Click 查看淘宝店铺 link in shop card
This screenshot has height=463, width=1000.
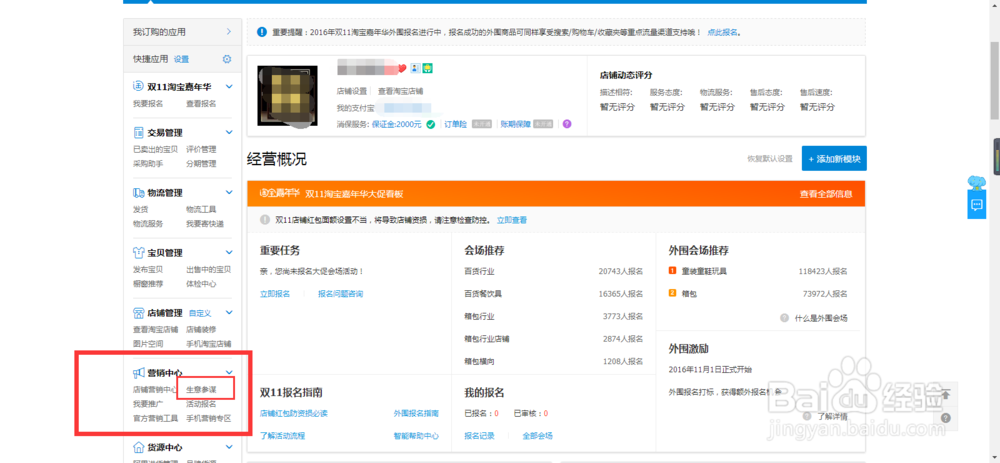pyautogui.click(x=401, y=91)
